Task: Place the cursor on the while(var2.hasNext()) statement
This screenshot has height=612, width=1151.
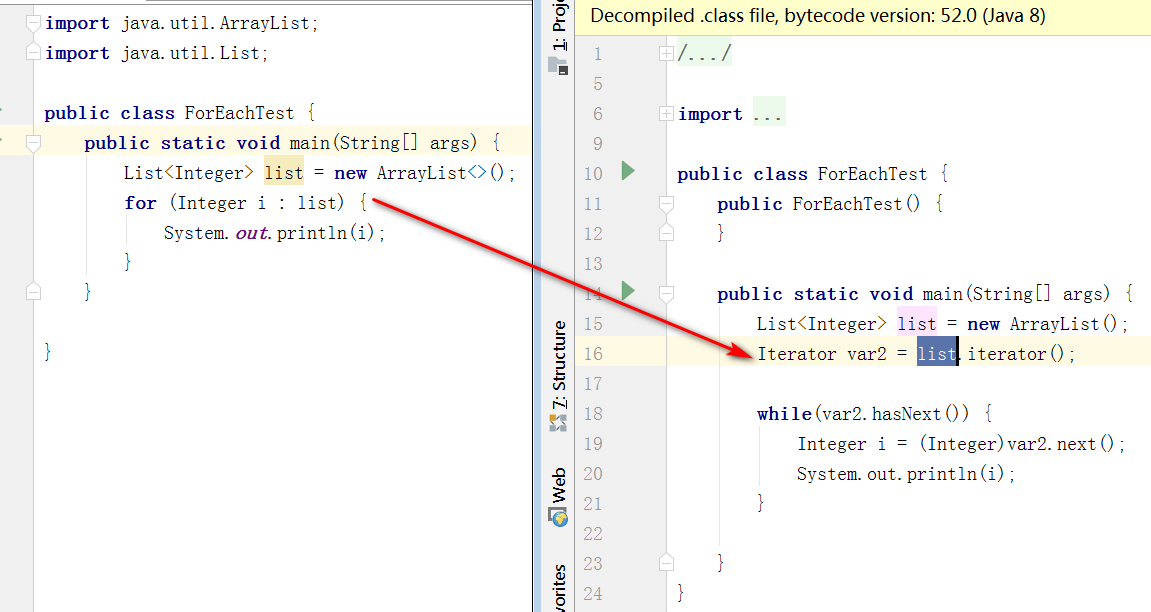Action: 850,413
